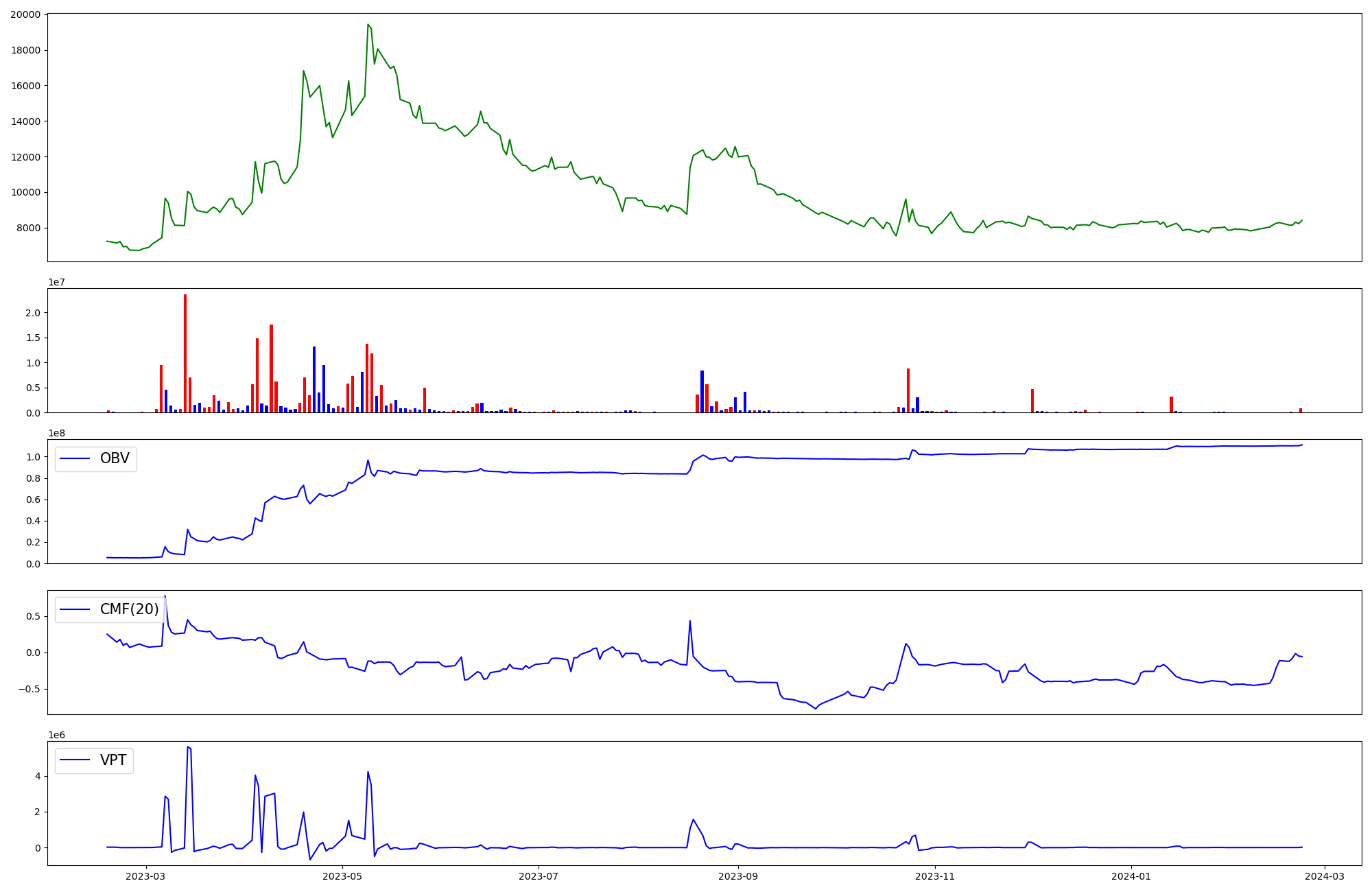The image size is (1372, 892).
Task: Click the 2023-11 x-axis date label
Action: (935, 876)
